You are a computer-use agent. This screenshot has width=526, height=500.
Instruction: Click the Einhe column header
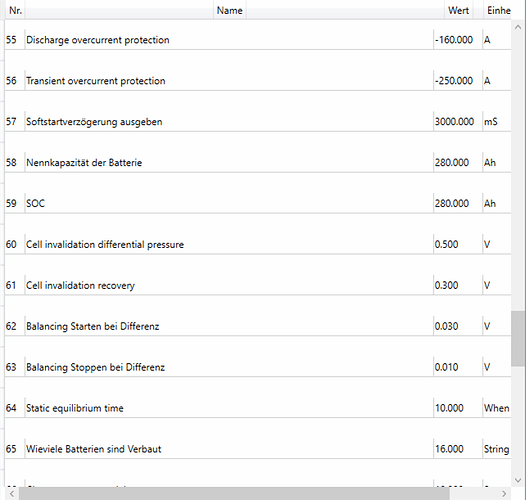(498, 11)
